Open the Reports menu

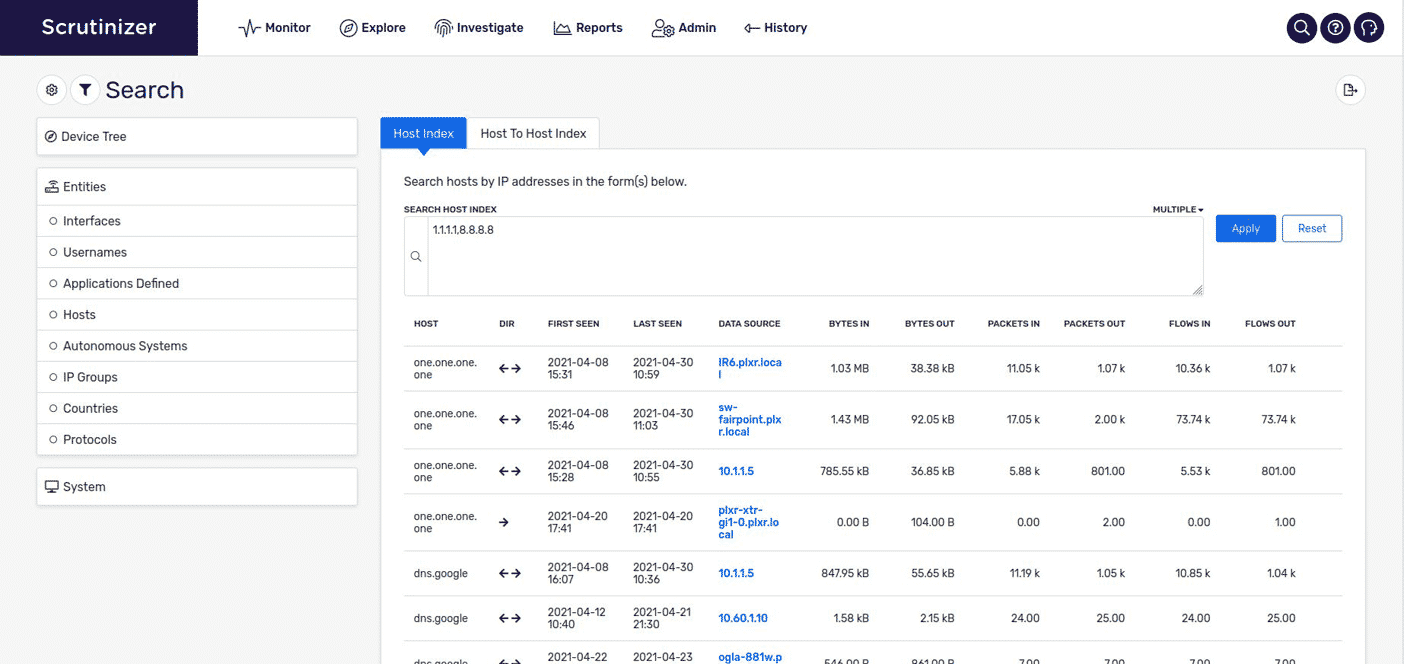[588, 28]
